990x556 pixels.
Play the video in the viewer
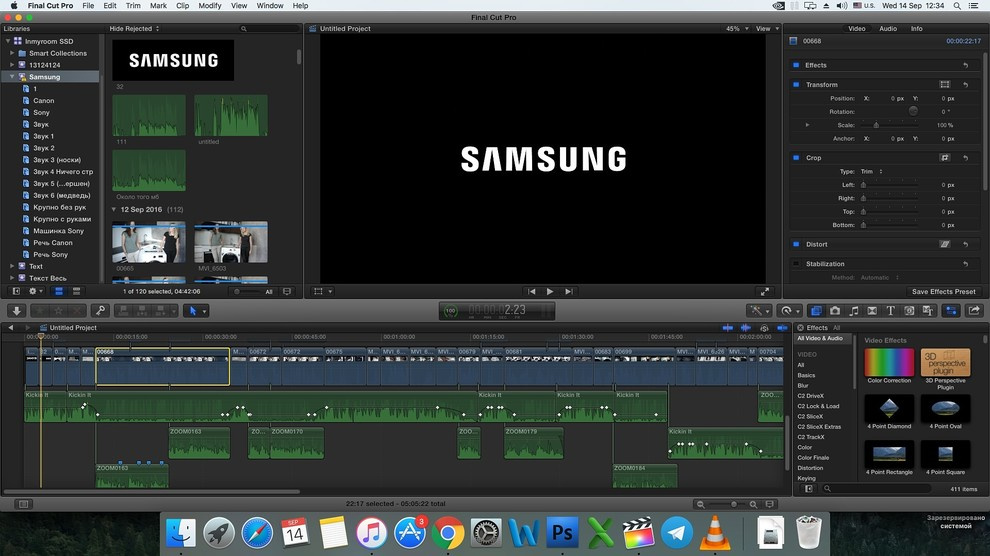click(549, 291)
